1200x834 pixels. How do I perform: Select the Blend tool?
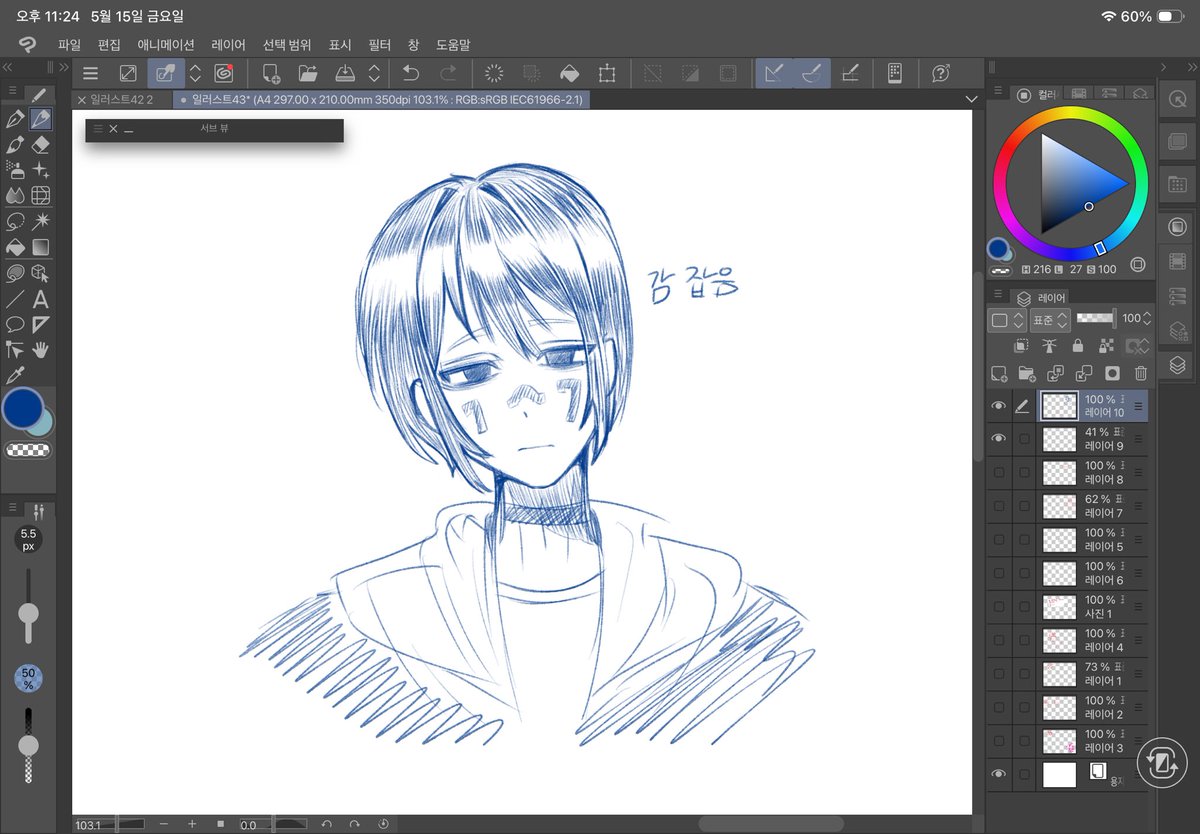15,196
